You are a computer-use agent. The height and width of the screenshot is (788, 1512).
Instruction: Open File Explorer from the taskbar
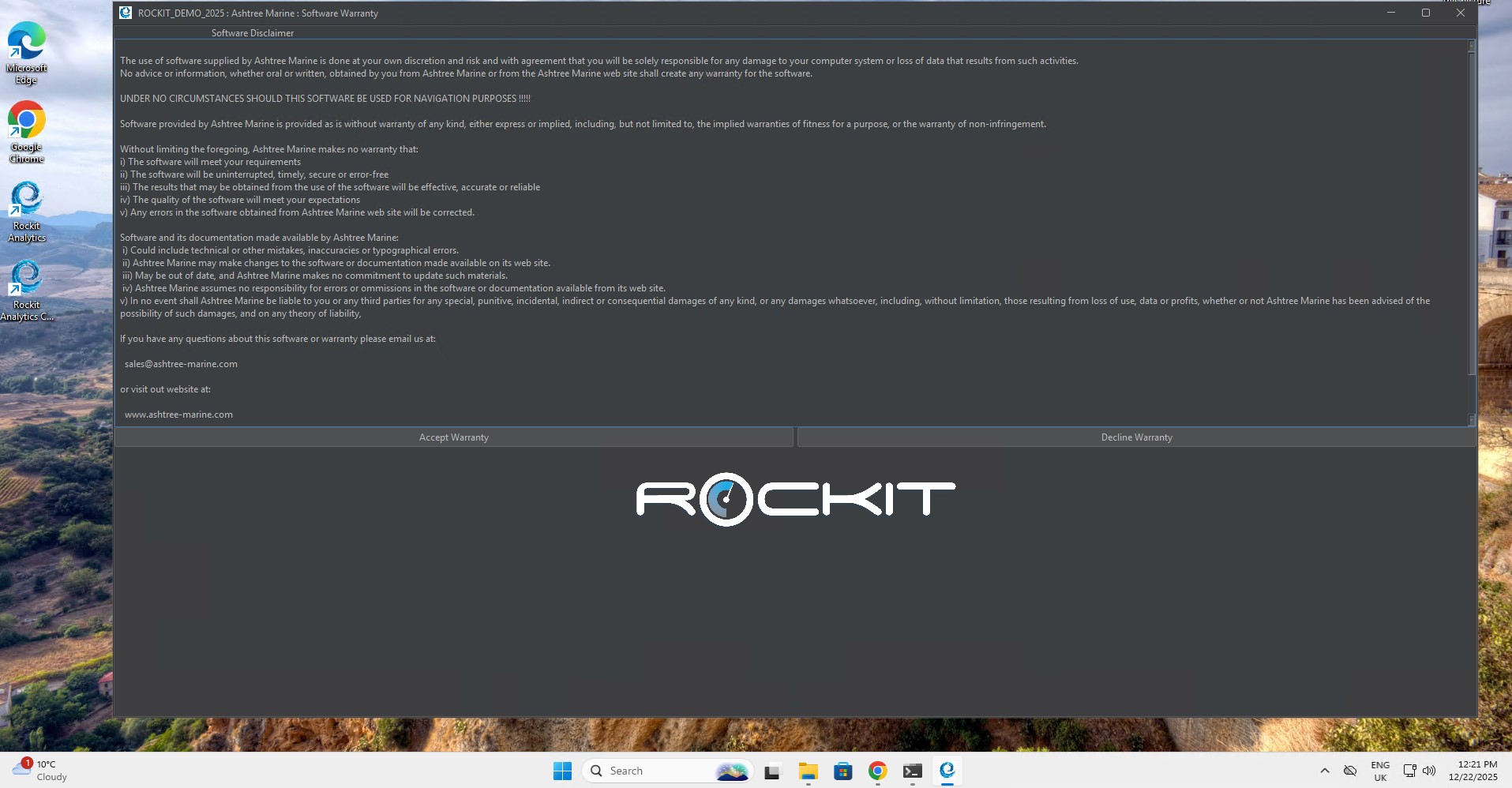[x=808, y=771]
